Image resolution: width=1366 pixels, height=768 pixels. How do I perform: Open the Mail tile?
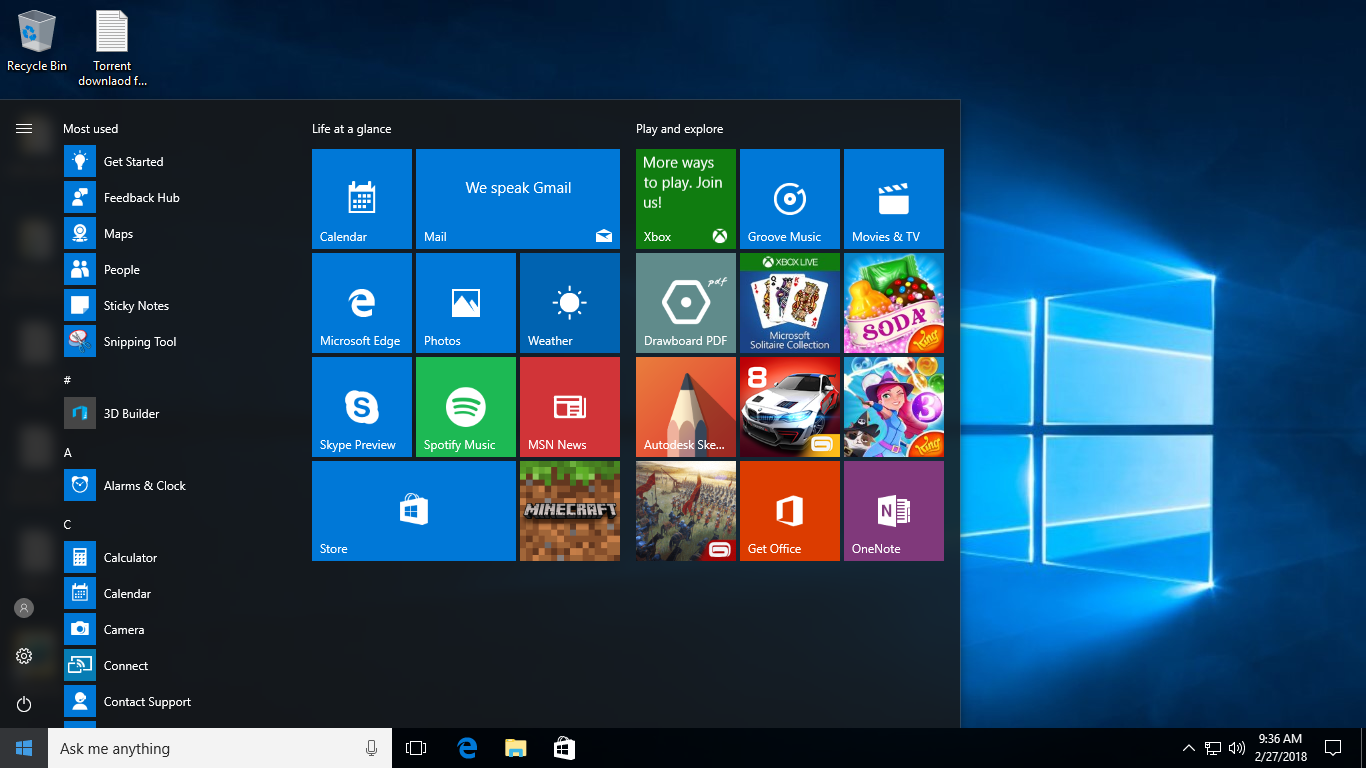(x=518, y=199)
